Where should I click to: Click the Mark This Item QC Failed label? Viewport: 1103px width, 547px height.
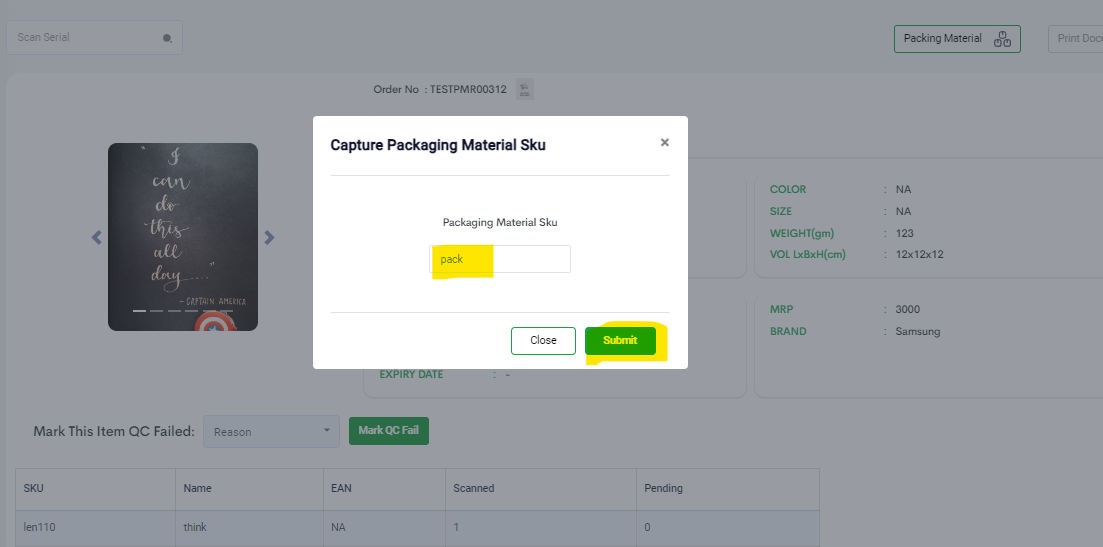114,432
